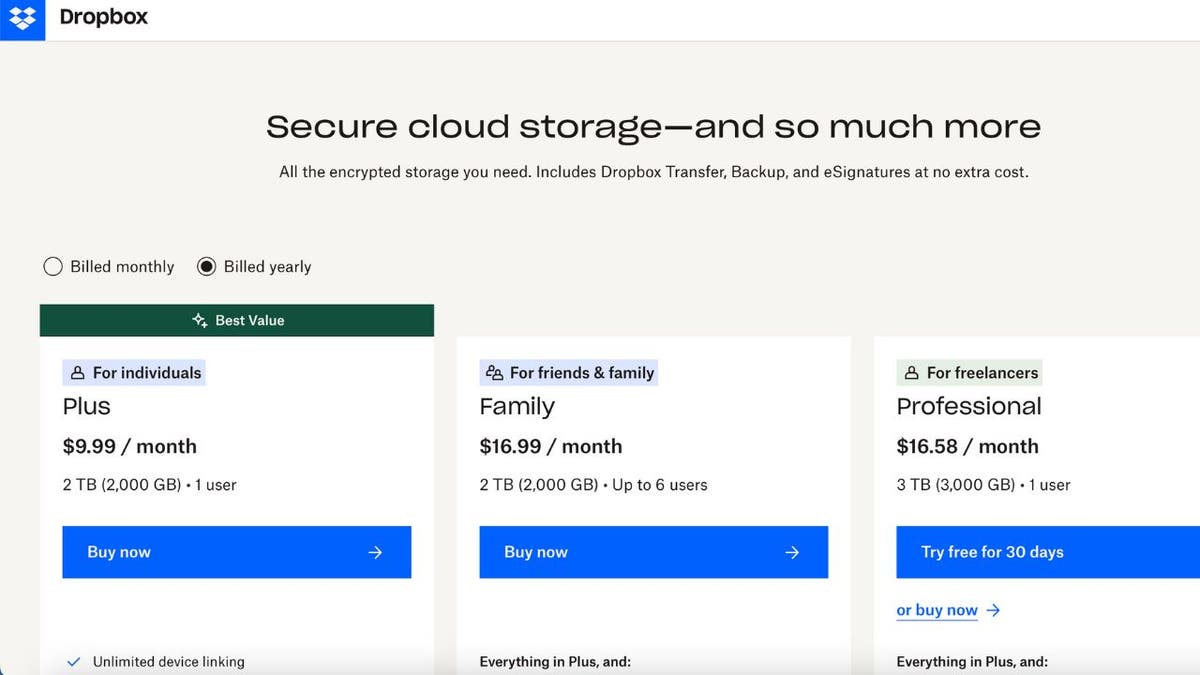Click the arrow on Family Buy now button

tap(792, 552)
